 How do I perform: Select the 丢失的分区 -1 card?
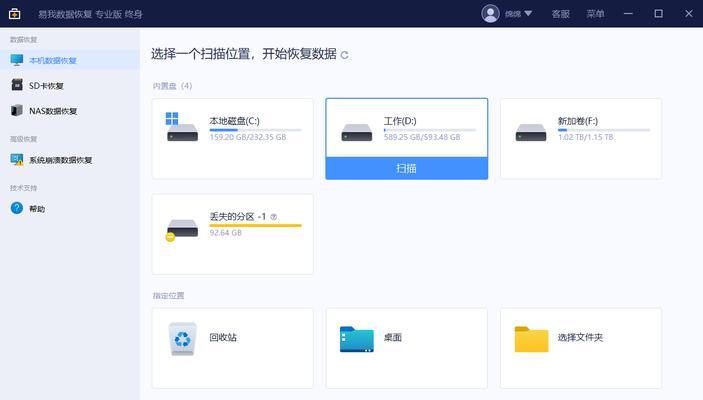232,234
